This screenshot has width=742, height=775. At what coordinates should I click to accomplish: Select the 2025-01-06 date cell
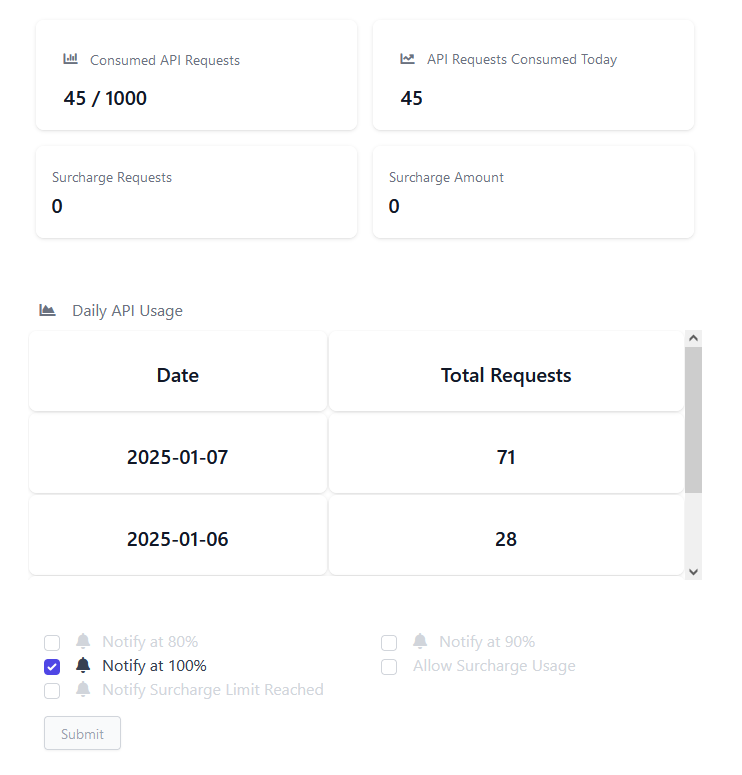(178, 535)
